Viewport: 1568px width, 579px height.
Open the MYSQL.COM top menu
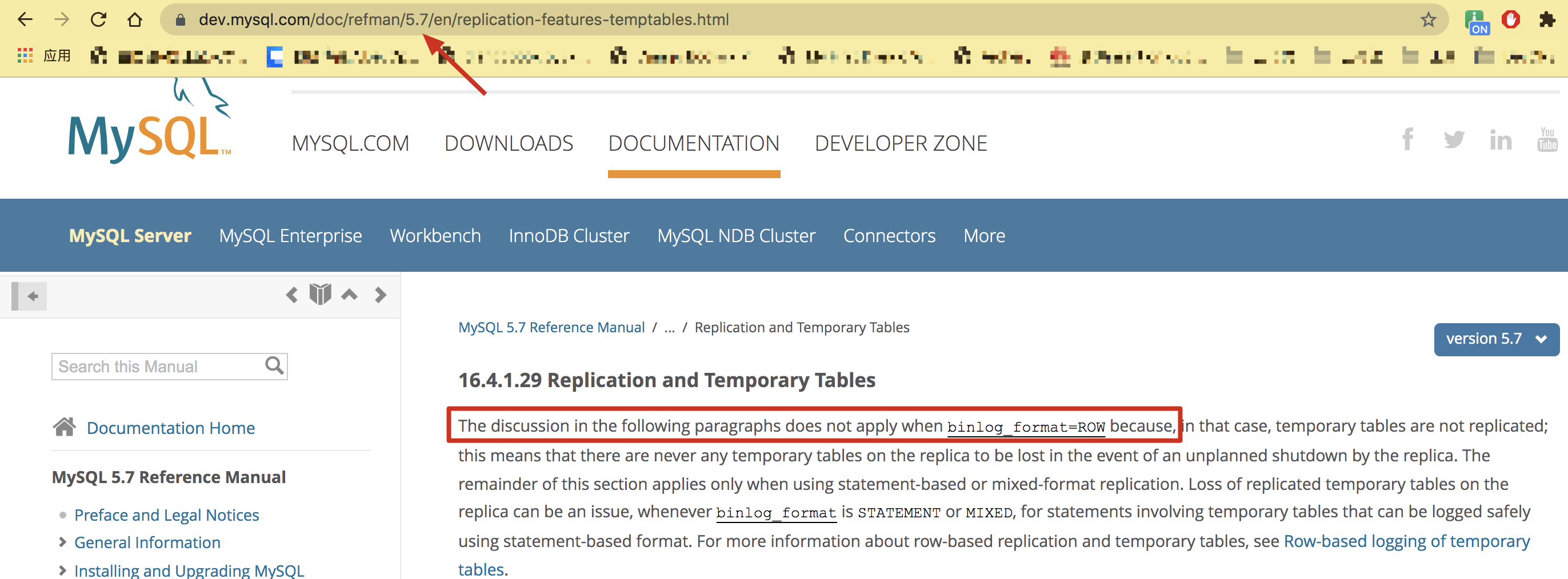point(351,143)
